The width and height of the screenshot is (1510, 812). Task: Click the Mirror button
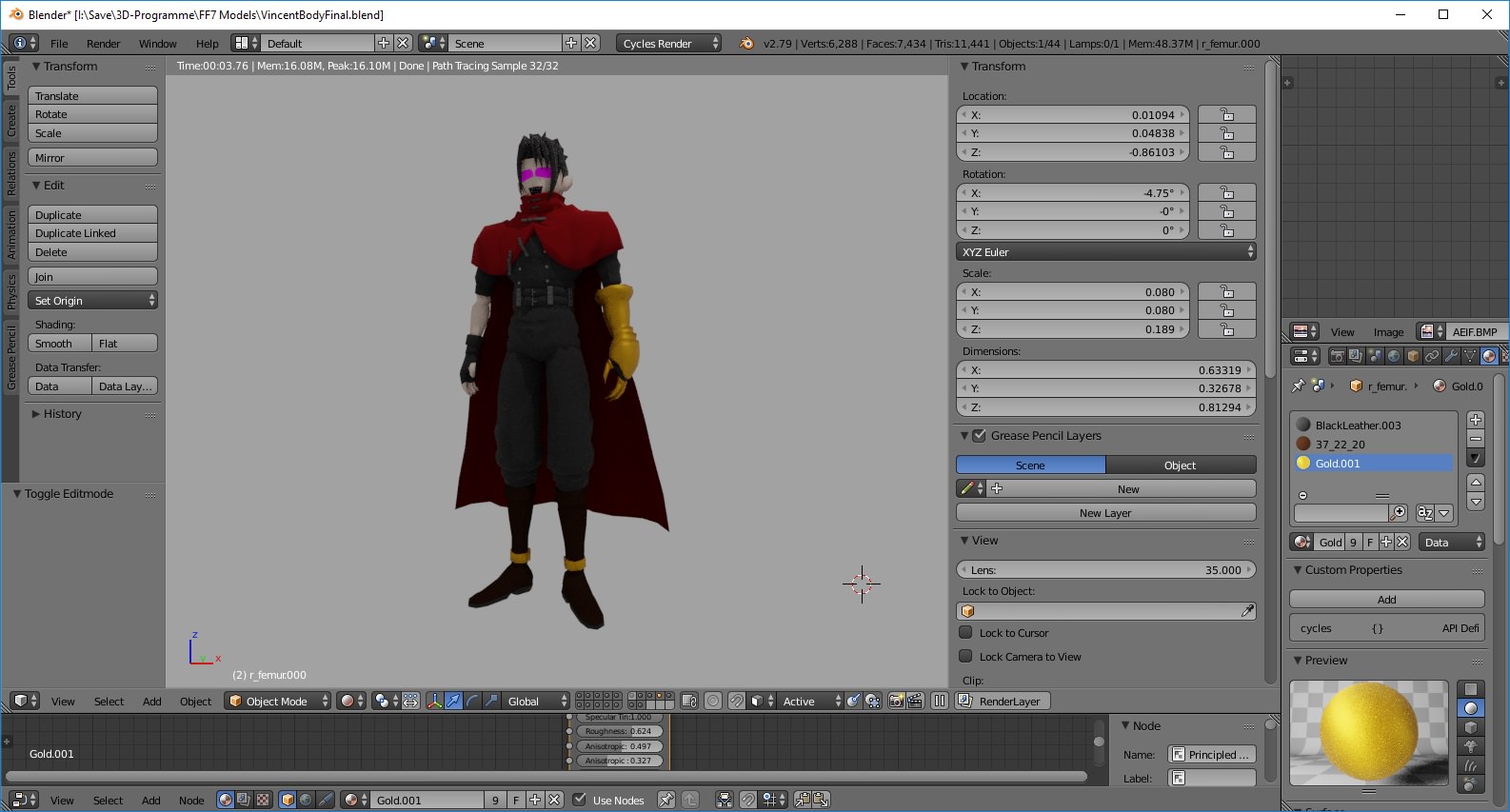92,158
